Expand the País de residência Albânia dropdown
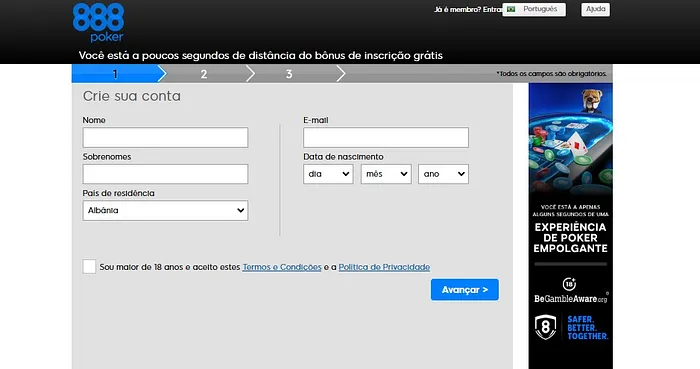Viewport: 700px width, 369px height. [x=165, y=211]
